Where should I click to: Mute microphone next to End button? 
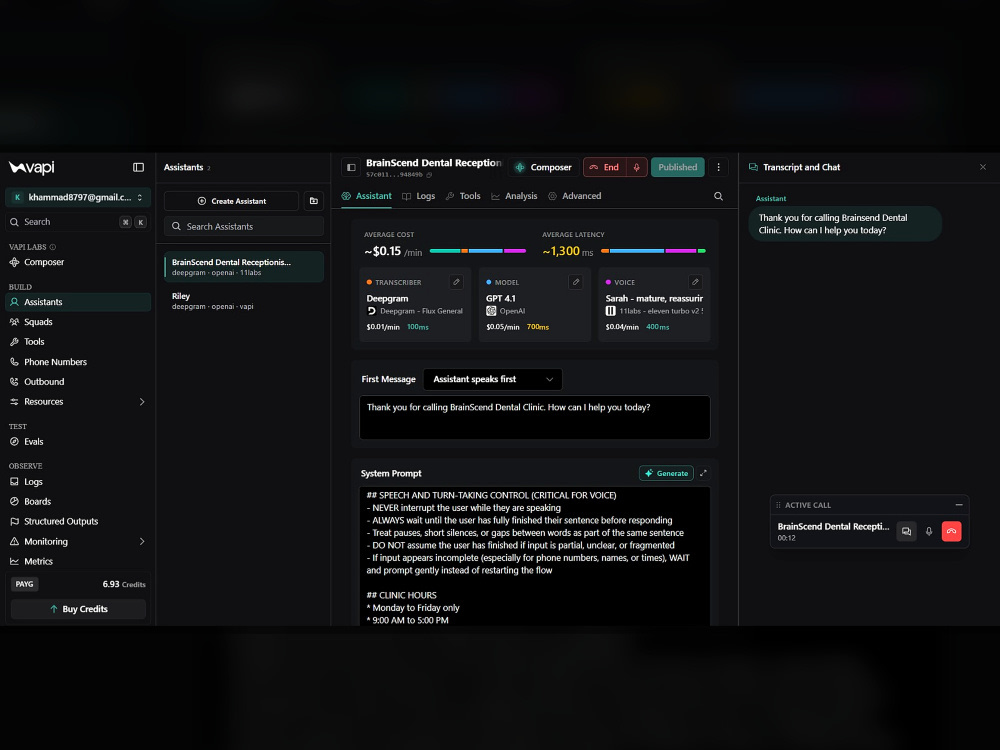pos(636,167)
